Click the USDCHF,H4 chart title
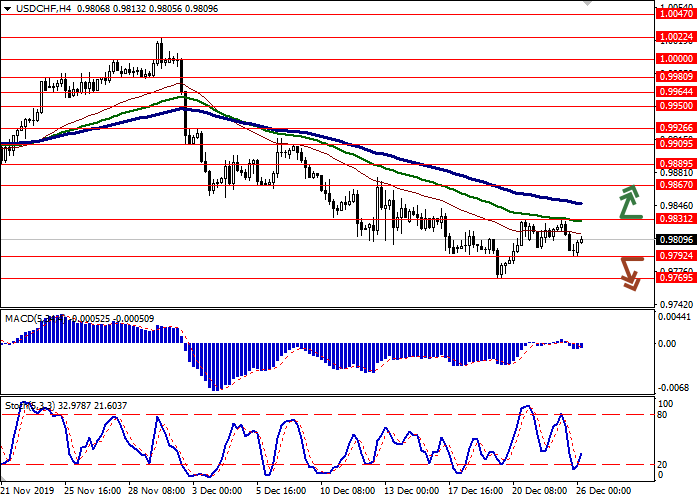This screenshot has width=700, height=500. tap(34, 6)
